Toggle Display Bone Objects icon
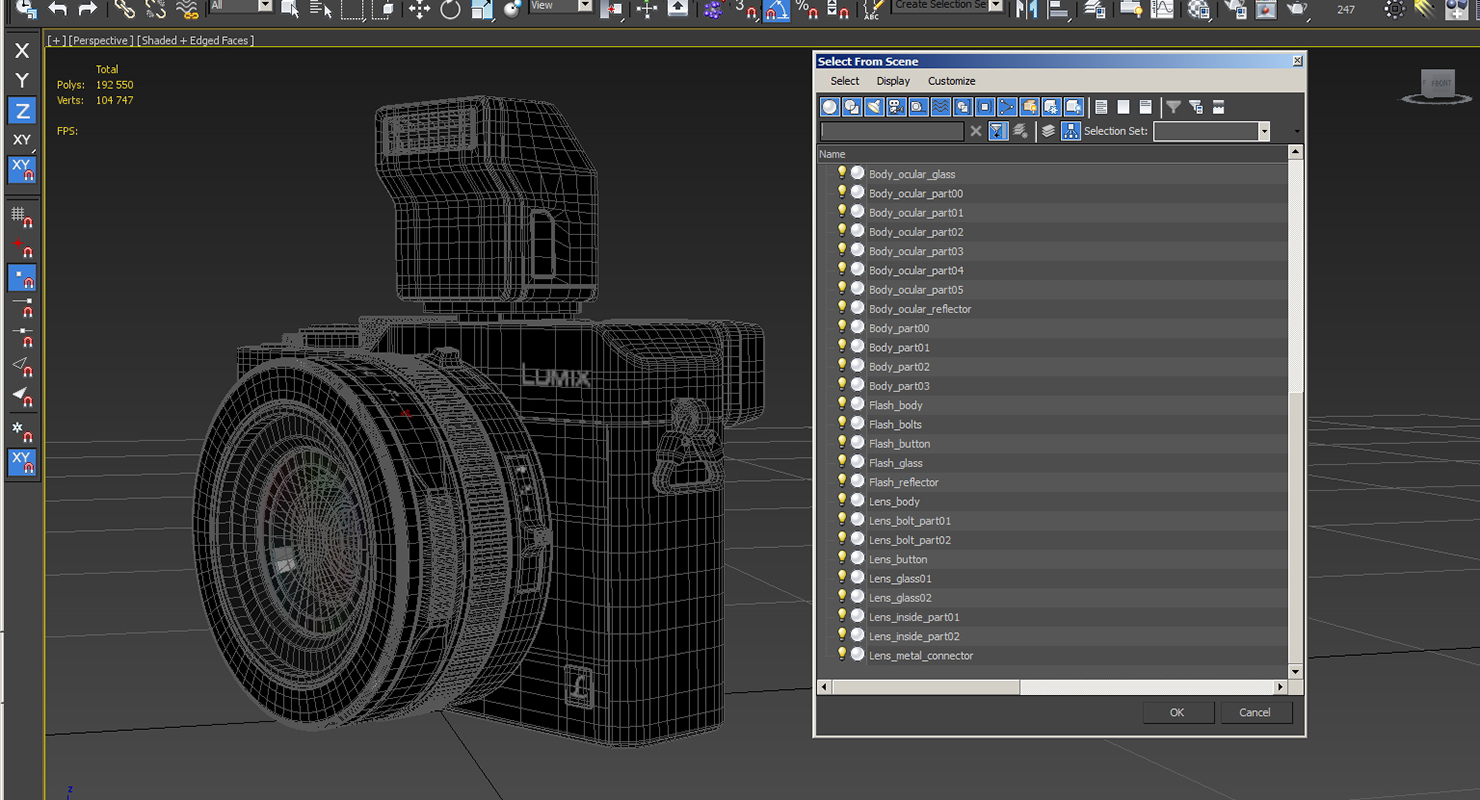Screen dimensions: 1480x800 [1007, 107]
